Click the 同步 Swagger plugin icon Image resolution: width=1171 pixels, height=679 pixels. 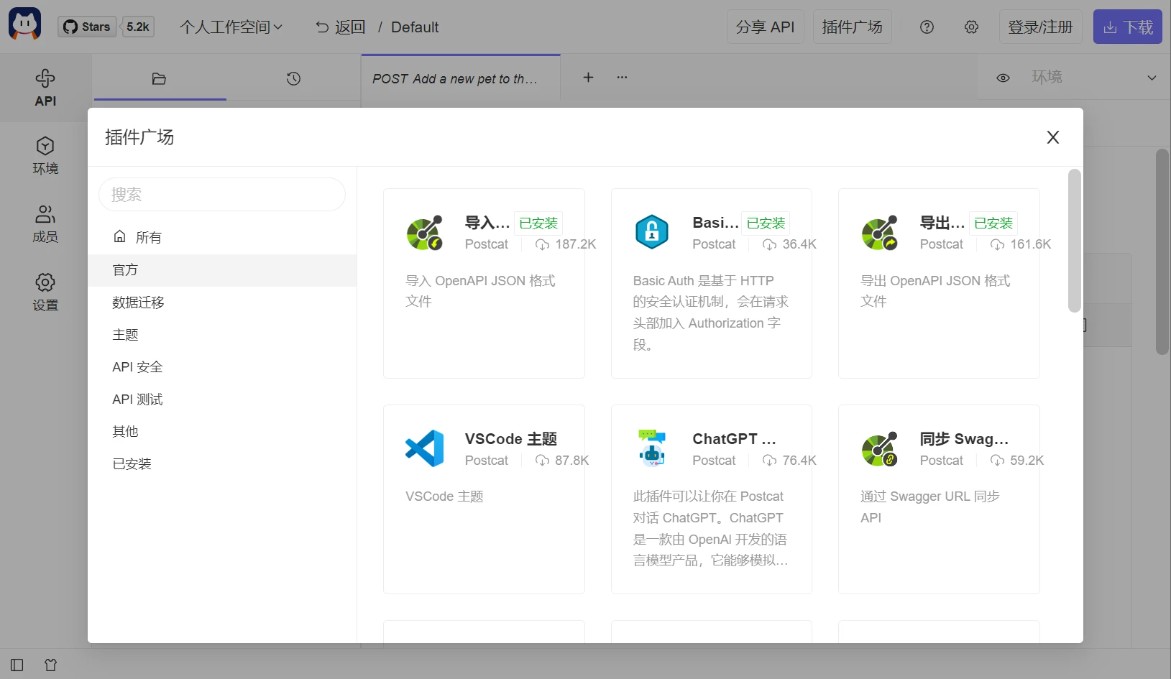click(880, 448)
